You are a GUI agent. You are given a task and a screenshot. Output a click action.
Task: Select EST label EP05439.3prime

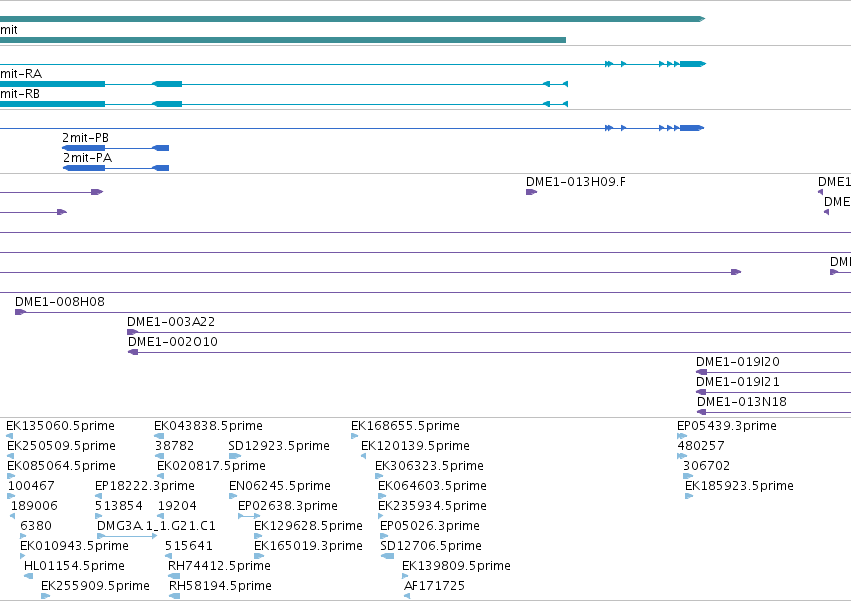pos(727,426)
